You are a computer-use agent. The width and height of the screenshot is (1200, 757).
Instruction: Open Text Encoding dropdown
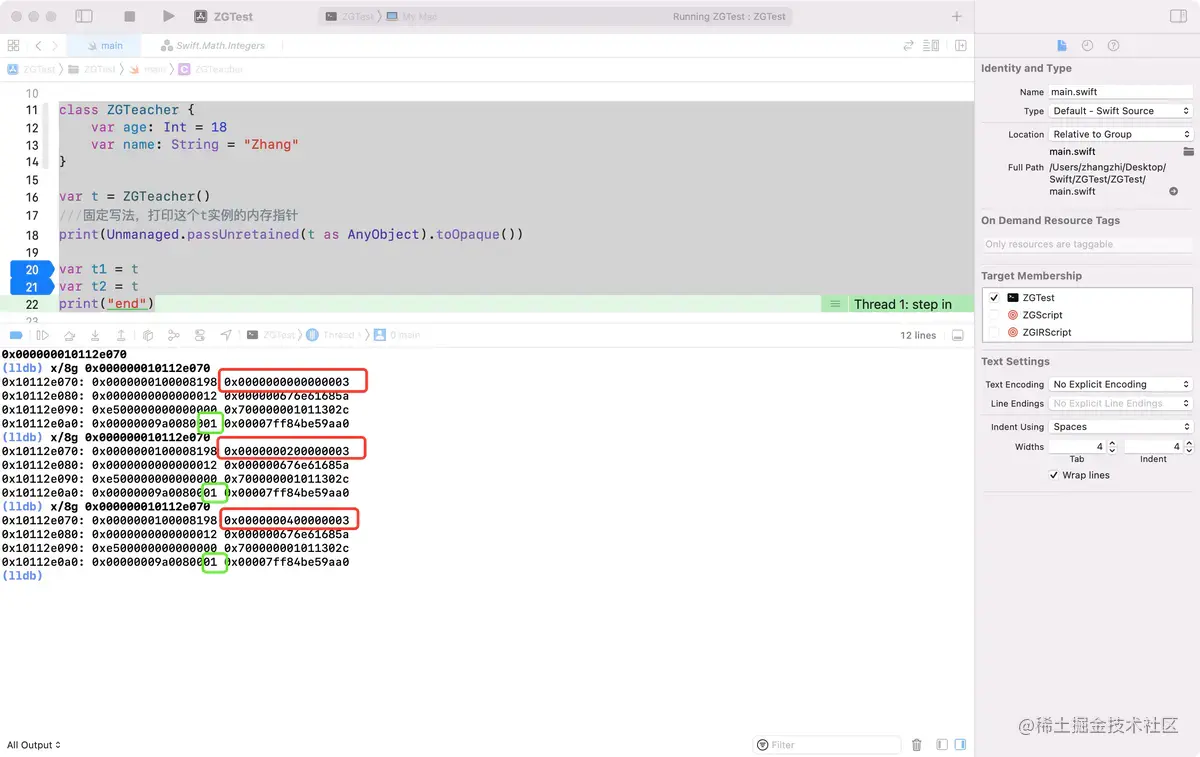pyautogui.click(x=1120, y=384)
